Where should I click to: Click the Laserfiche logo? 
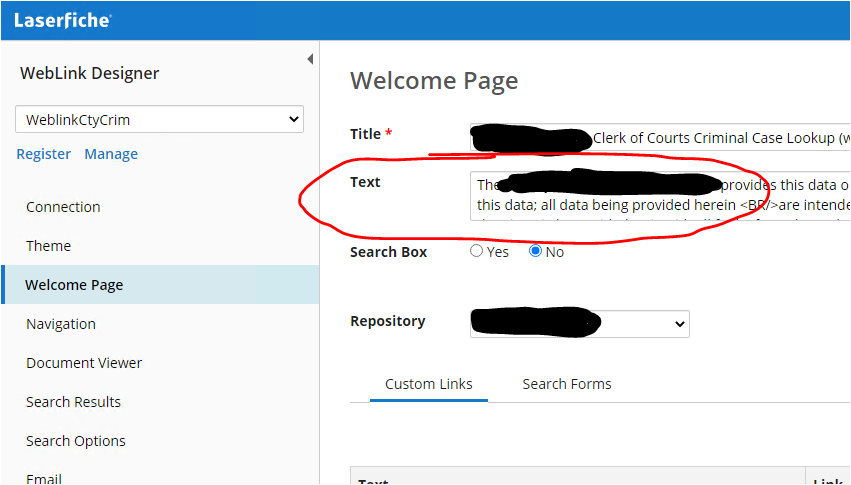62,20
